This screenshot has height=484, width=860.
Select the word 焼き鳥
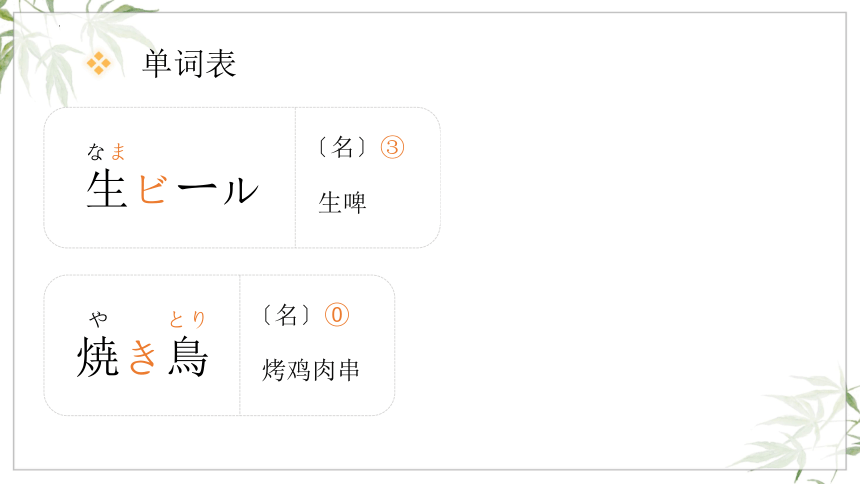[x=143, y=357]
